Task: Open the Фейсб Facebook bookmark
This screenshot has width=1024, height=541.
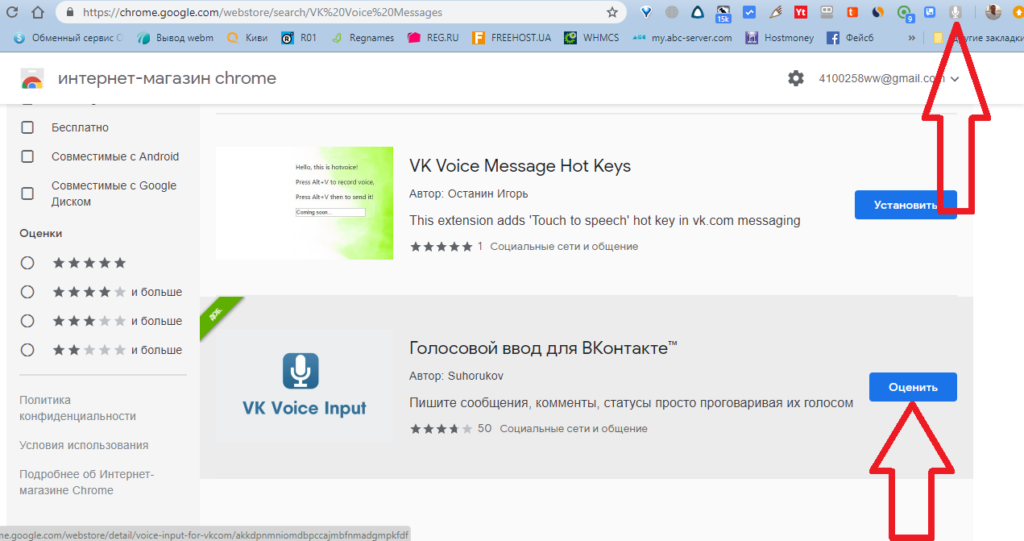Action: pyautogui.click(x=850, y=38)
